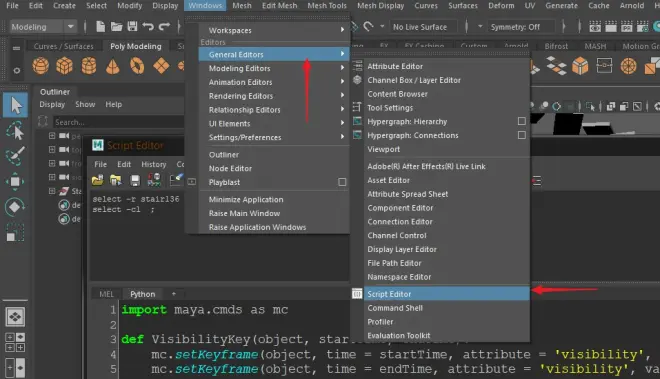Screen dimensions: 660x379
Task: Open the Script Editor History menu
Action: tap(154, 164)
